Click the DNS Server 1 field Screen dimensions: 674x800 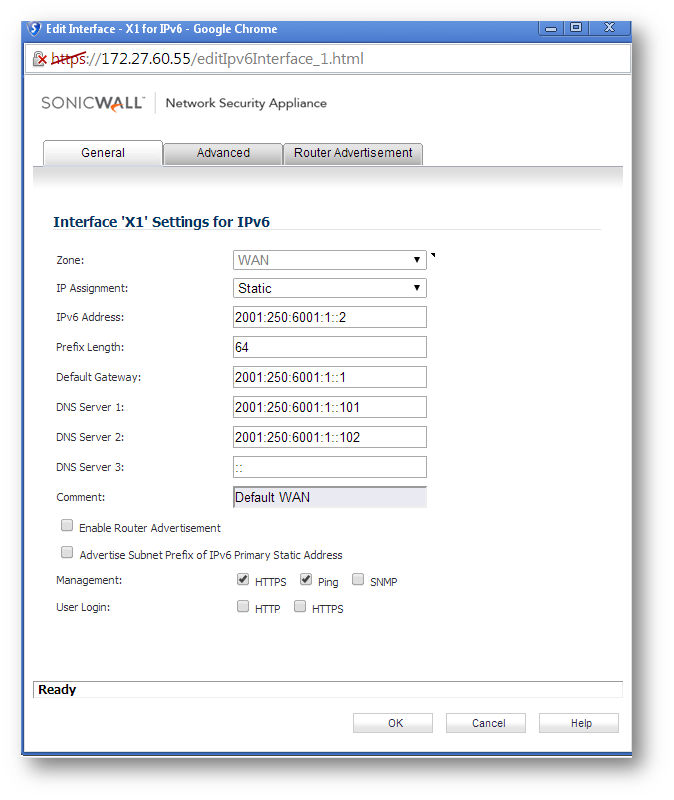[x=330, y=407]
